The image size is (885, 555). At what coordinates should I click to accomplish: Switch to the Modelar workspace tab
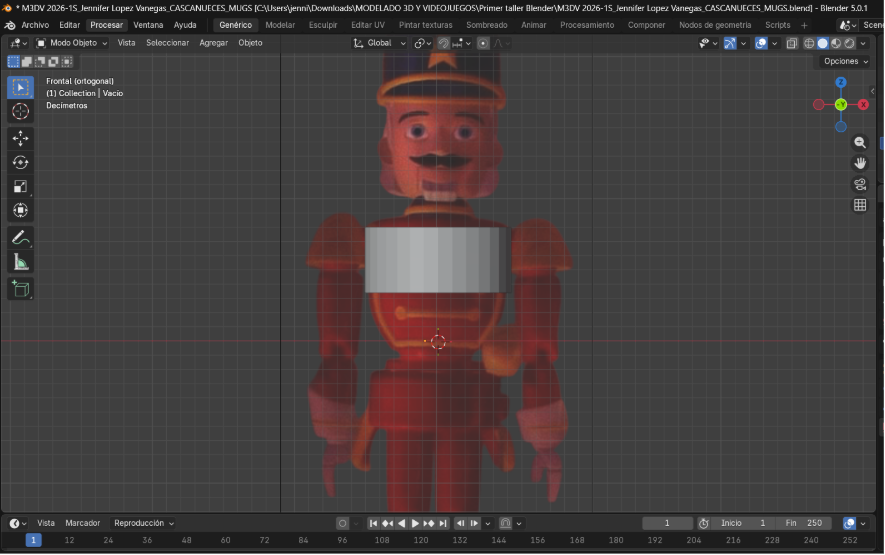pyautogui.click(x=280, y=25)
